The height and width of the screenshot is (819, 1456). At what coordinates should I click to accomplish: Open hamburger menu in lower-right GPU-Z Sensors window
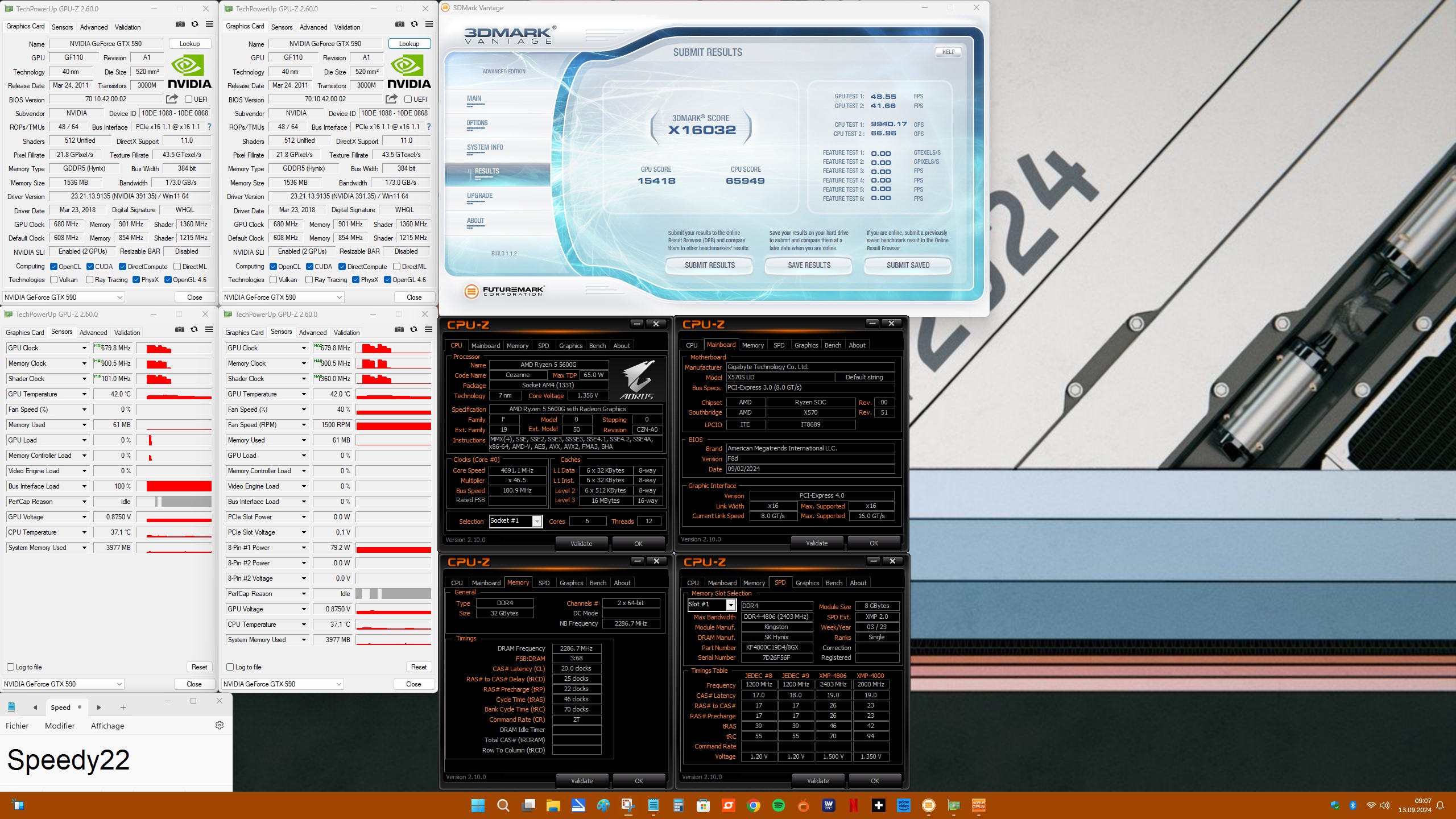coord(428,330)
